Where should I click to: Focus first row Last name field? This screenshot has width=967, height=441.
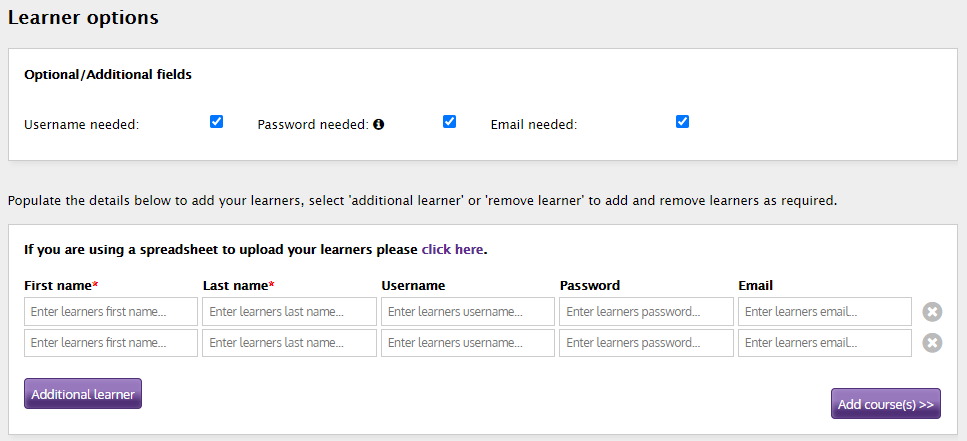289,312
